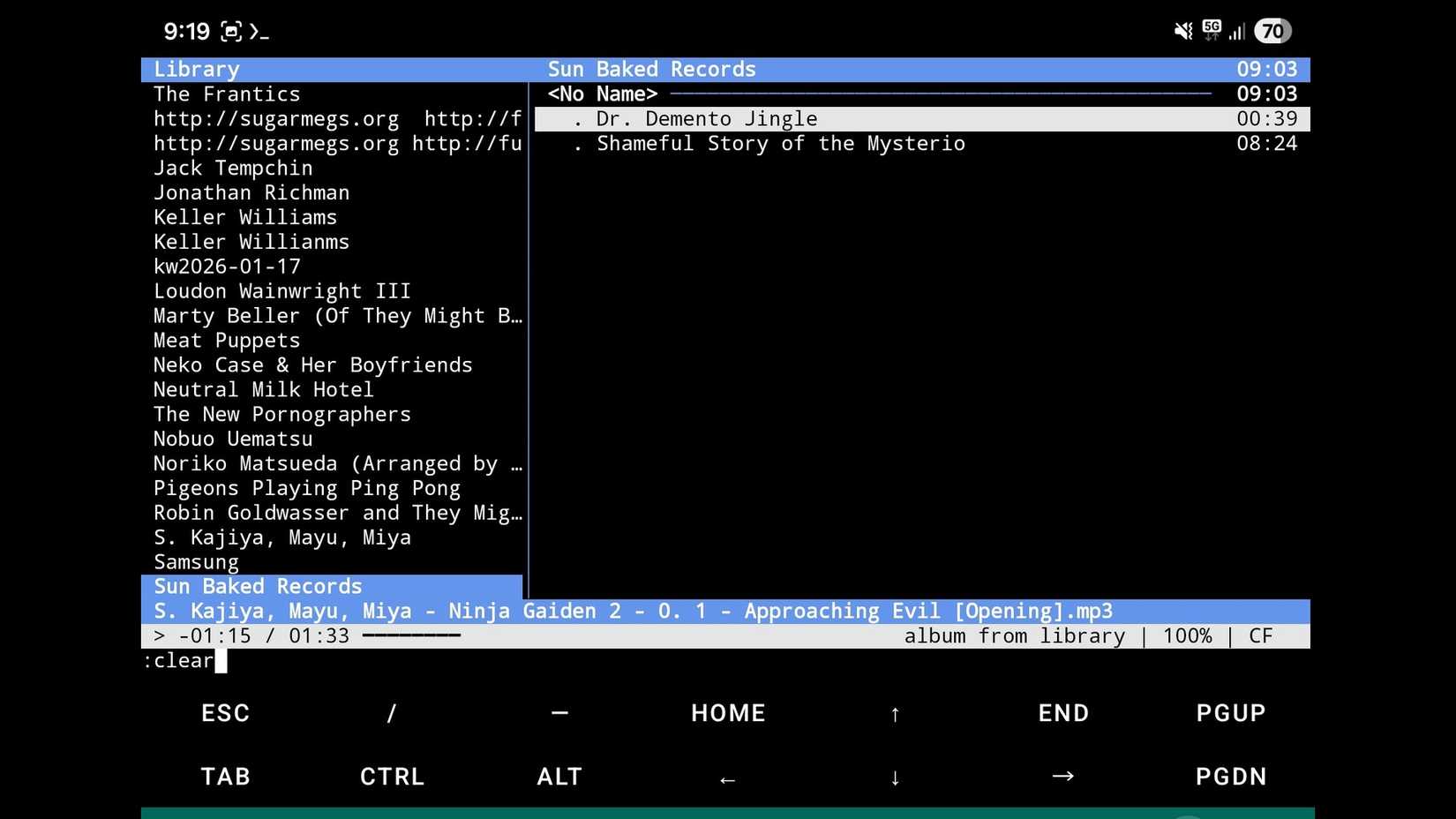Click the Library view title
The width and height of the screenshot is (1456, 819).
(x=196, y=70)
